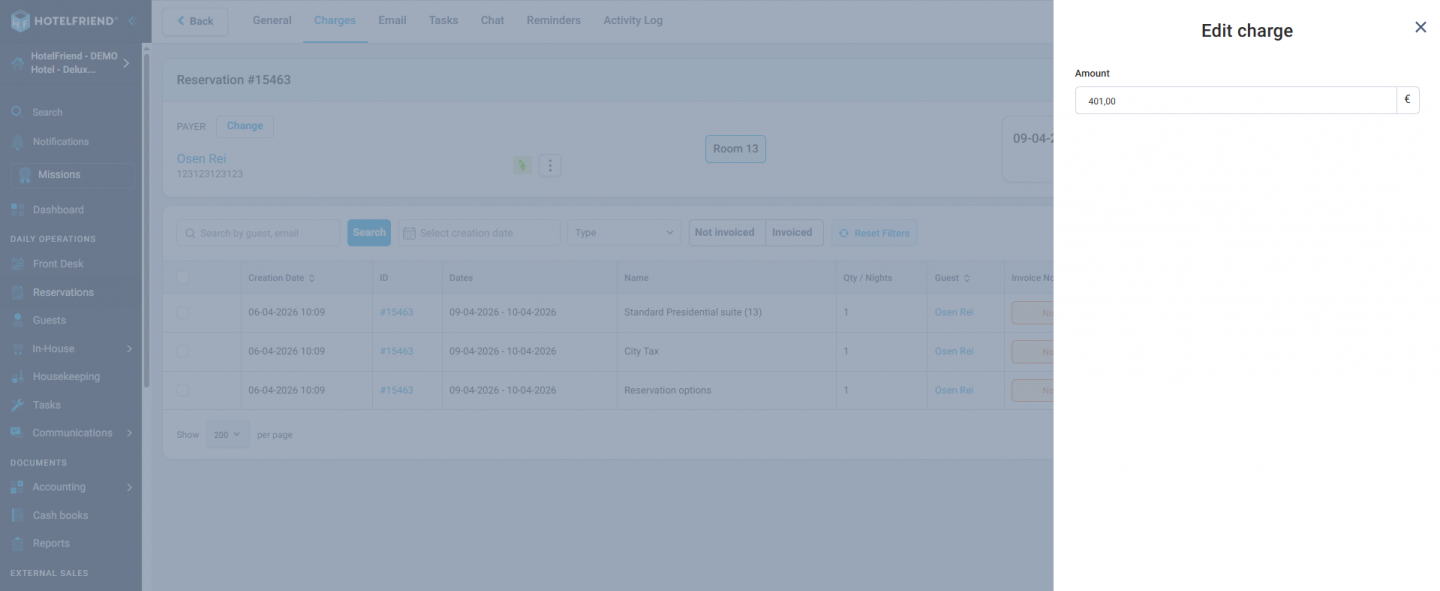Open the Type dropdown filter

click(623, 231)
